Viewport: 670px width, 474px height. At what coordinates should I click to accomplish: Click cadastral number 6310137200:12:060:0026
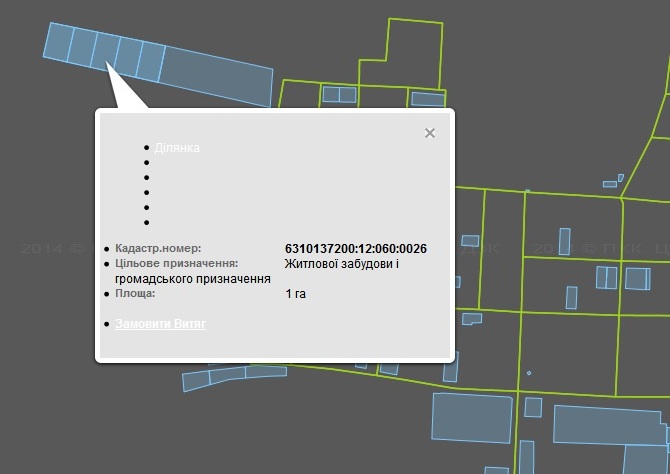[x=356, y=248]
